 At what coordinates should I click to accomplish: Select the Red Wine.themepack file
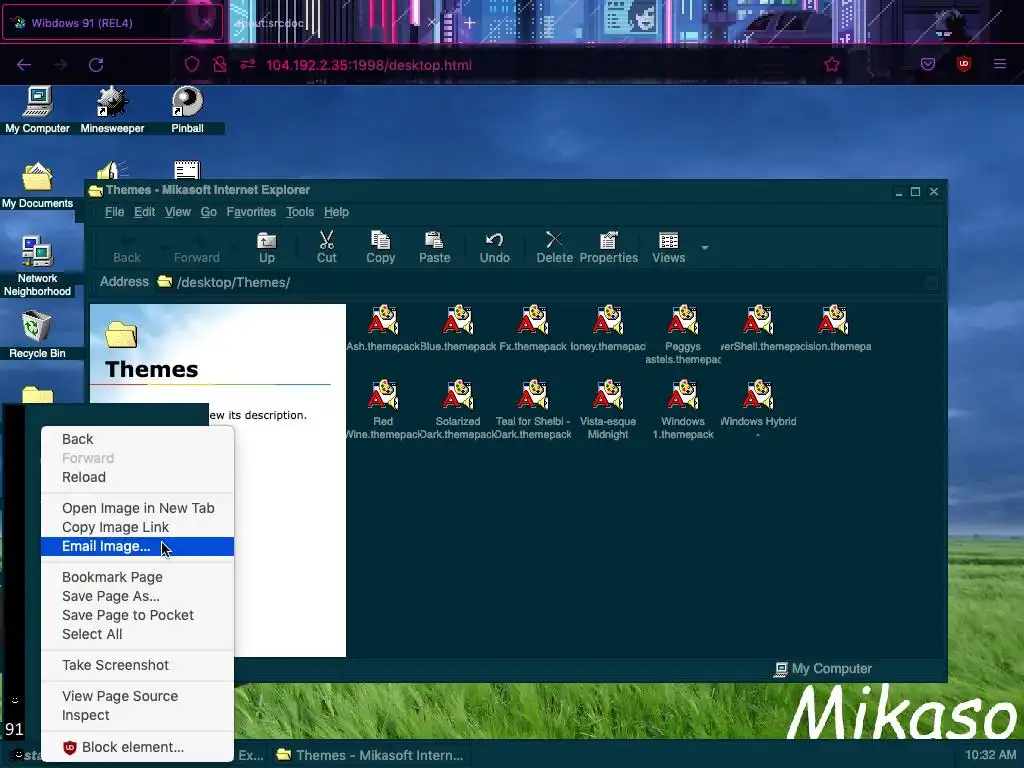(383, 410)
